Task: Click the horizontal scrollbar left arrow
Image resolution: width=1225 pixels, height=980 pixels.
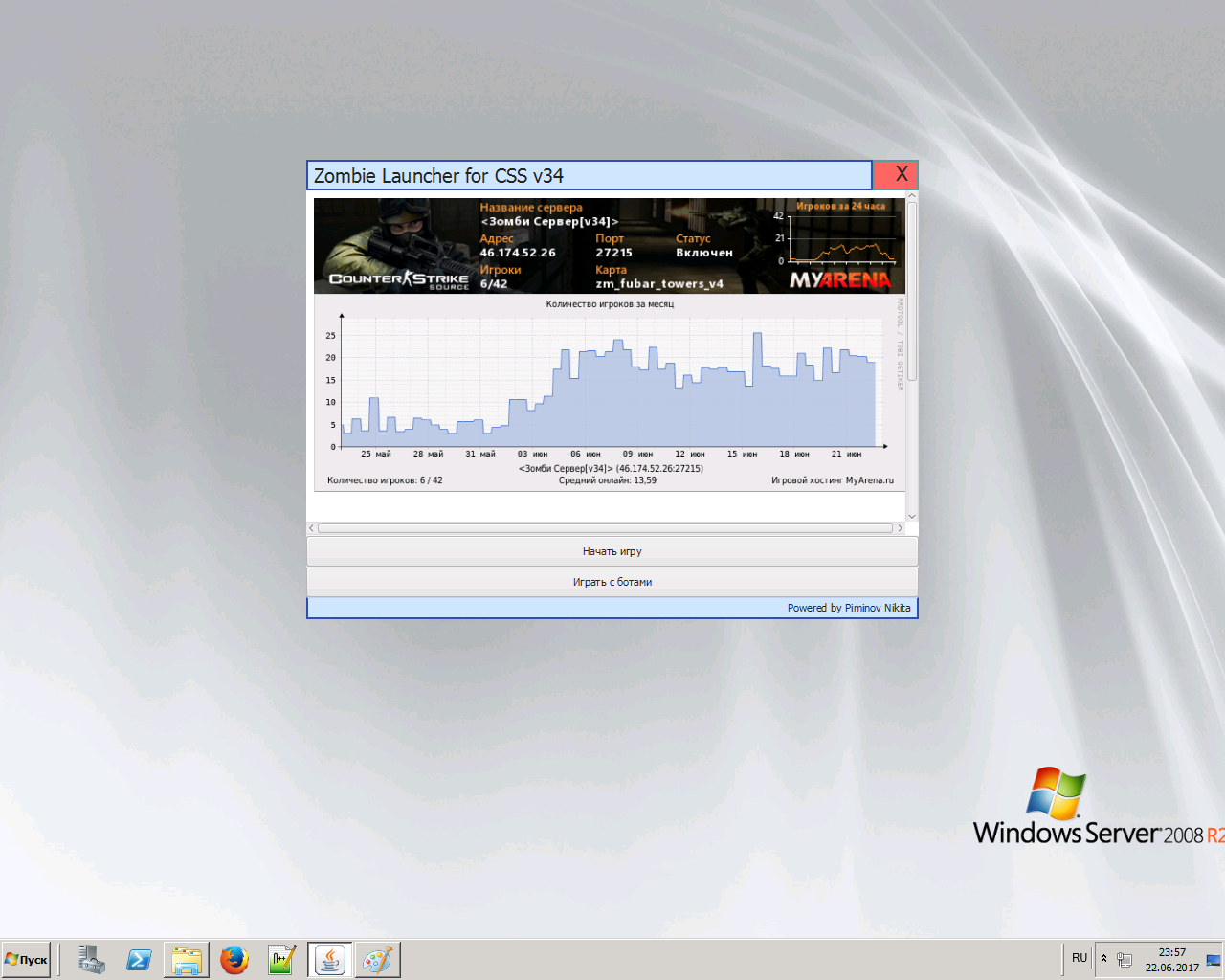Action: pos(312,528)
